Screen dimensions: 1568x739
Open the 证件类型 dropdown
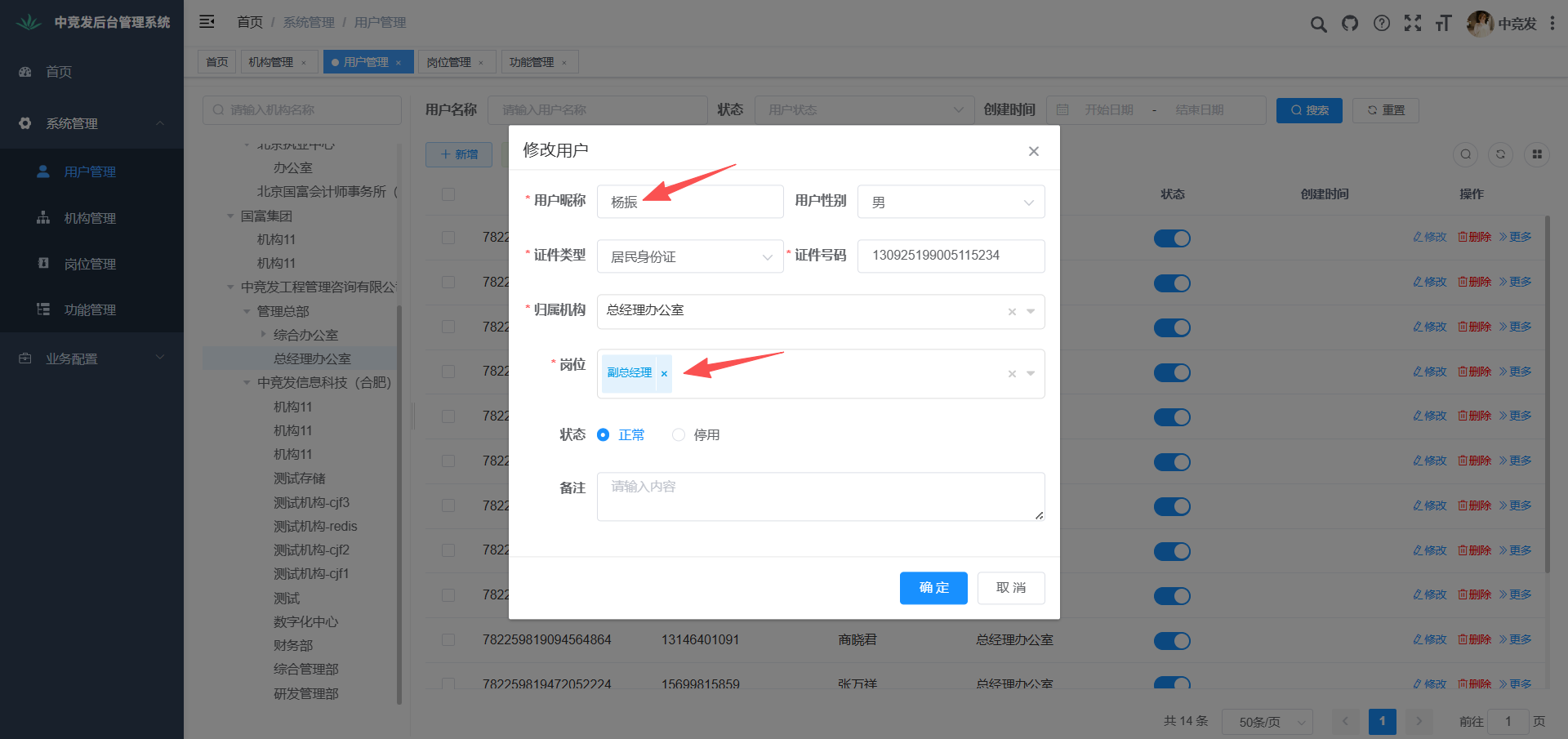[x=690, y=256]
